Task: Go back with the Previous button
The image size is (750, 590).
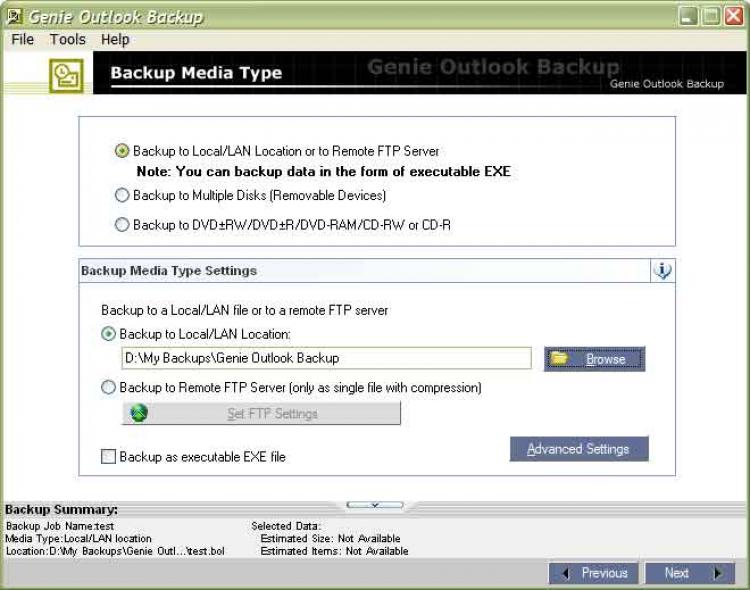Action: [x=594, y=573]
